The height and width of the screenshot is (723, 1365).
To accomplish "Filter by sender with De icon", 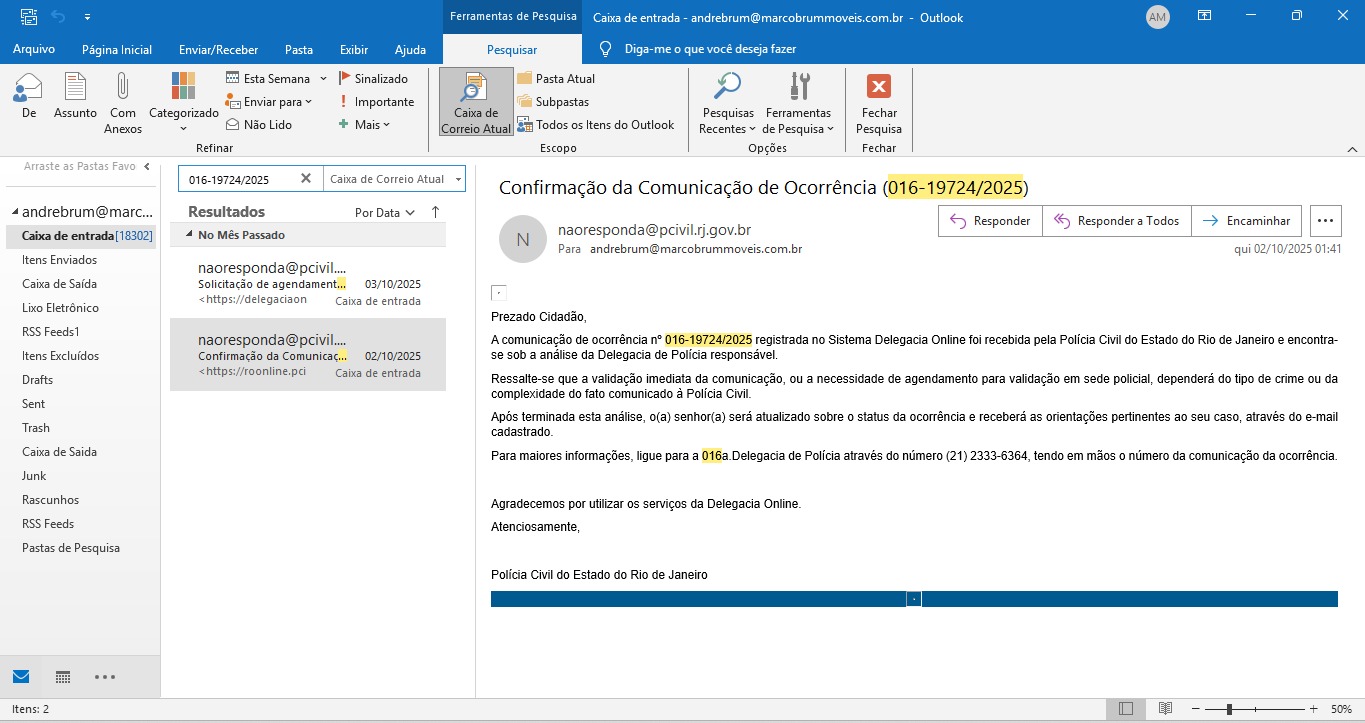I will tap(28, 88).
